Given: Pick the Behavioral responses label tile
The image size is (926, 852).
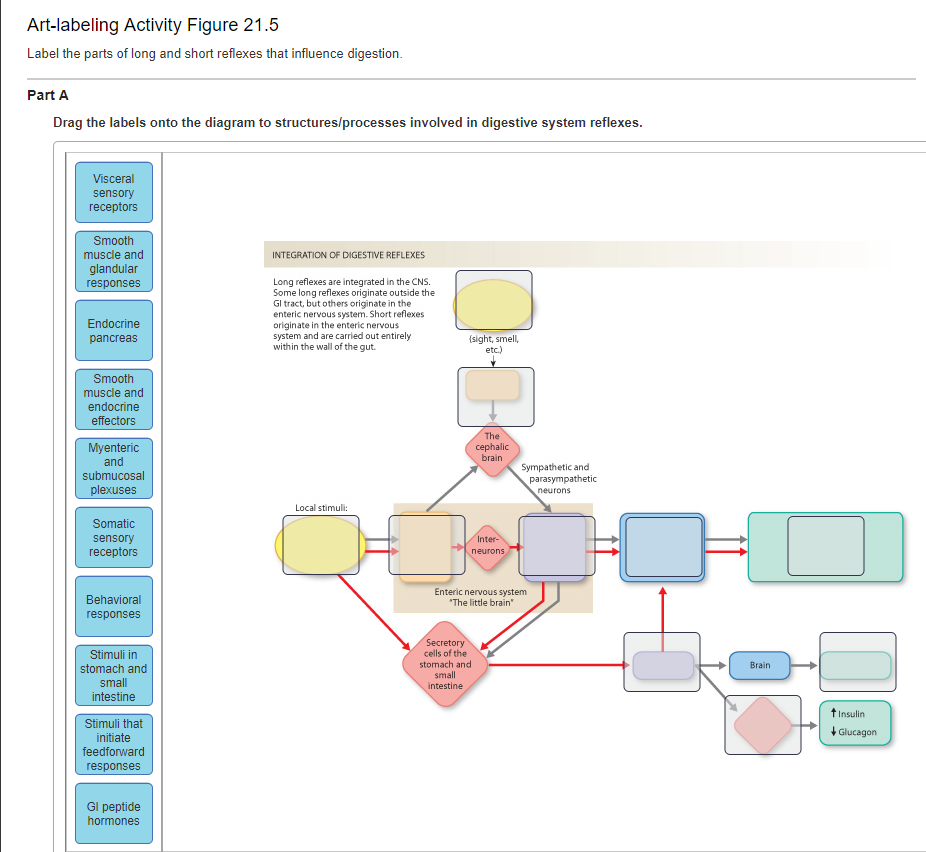Looking at the screenshot, I should [113, 606].
